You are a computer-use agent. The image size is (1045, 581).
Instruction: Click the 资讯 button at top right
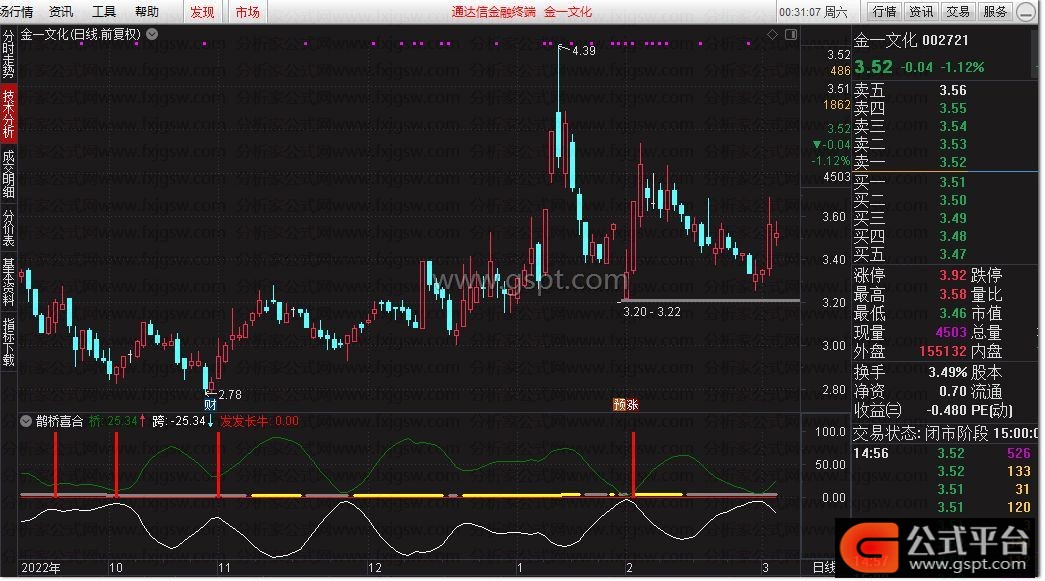[921, 11]
